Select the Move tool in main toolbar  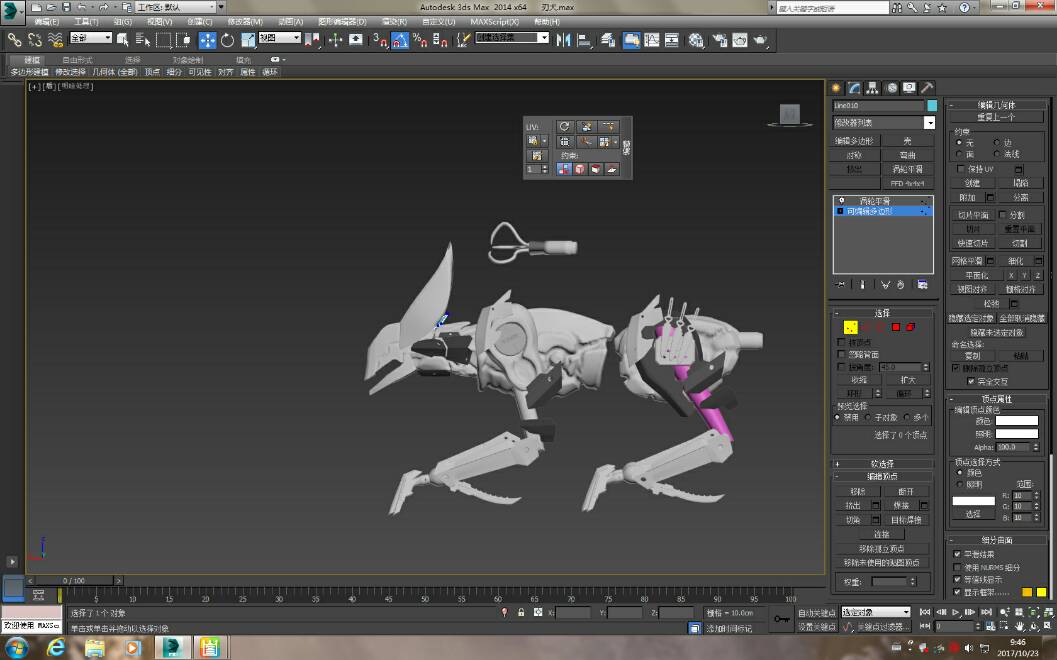click(207, 40)
